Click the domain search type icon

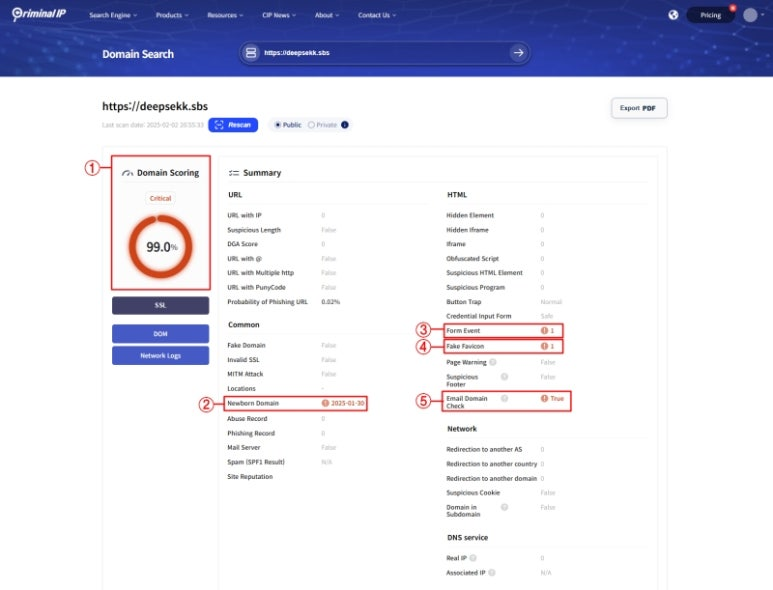pos(251,53)
